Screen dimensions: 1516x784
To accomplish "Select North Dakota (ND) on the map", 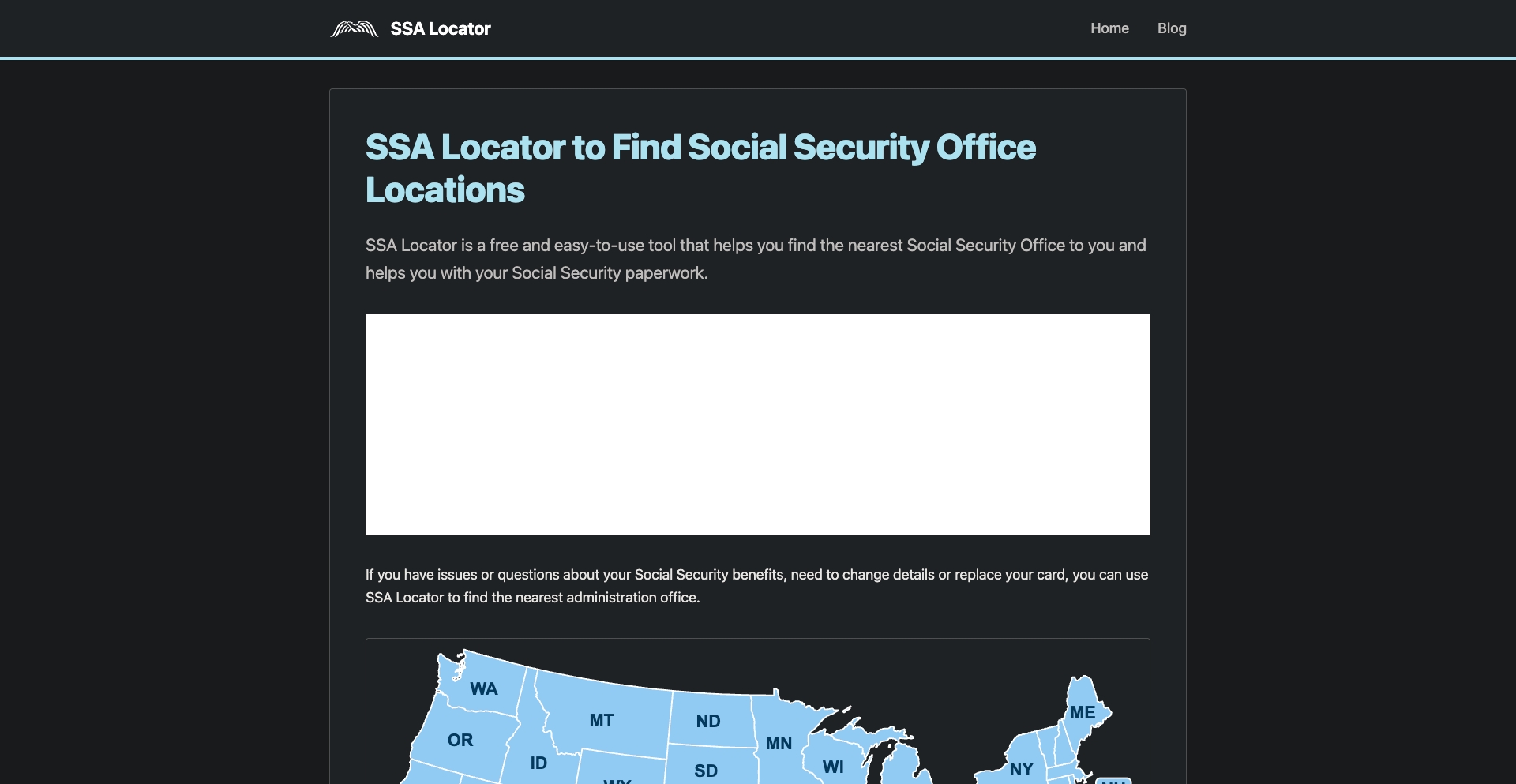I will point(708,721).
